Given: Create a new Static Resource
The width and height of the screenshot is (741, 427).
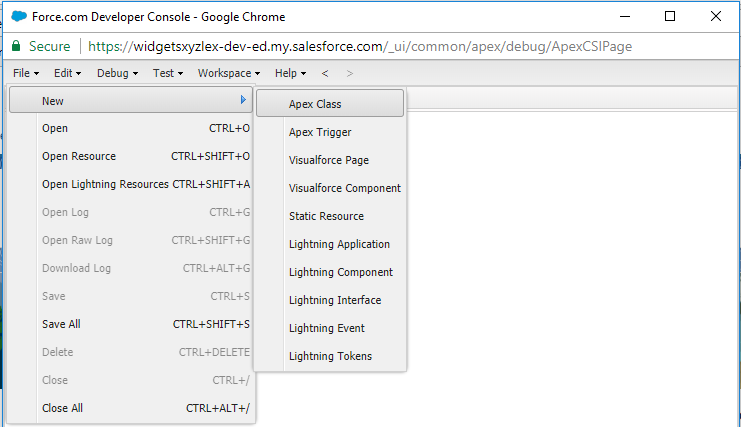Looking at the screenshot, I should (x=330, y=216).
